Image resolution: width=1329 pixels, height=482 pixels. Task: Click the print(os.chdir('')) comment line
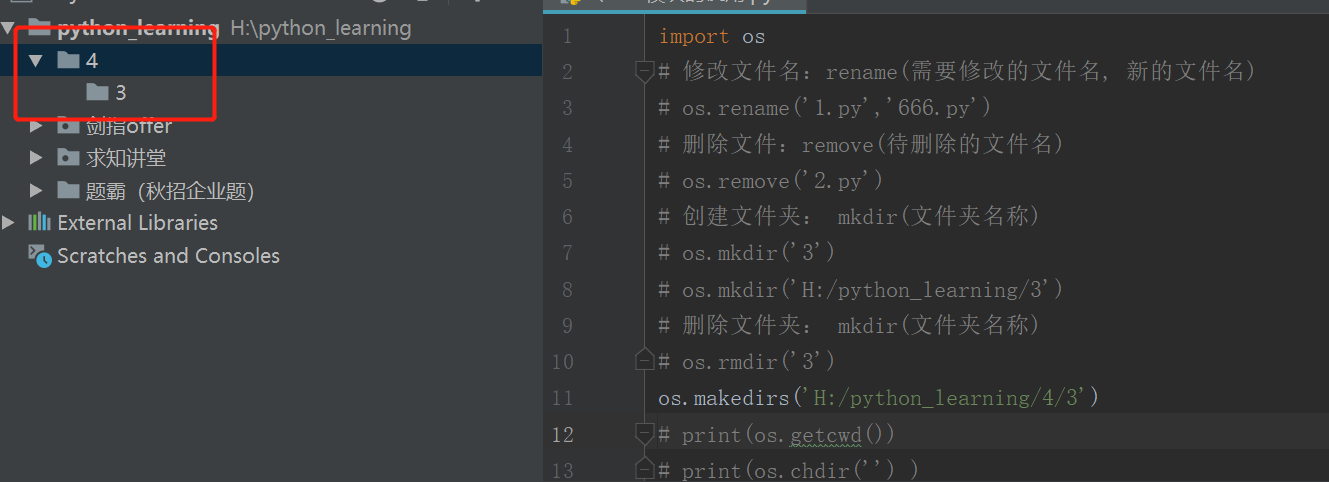789,470
